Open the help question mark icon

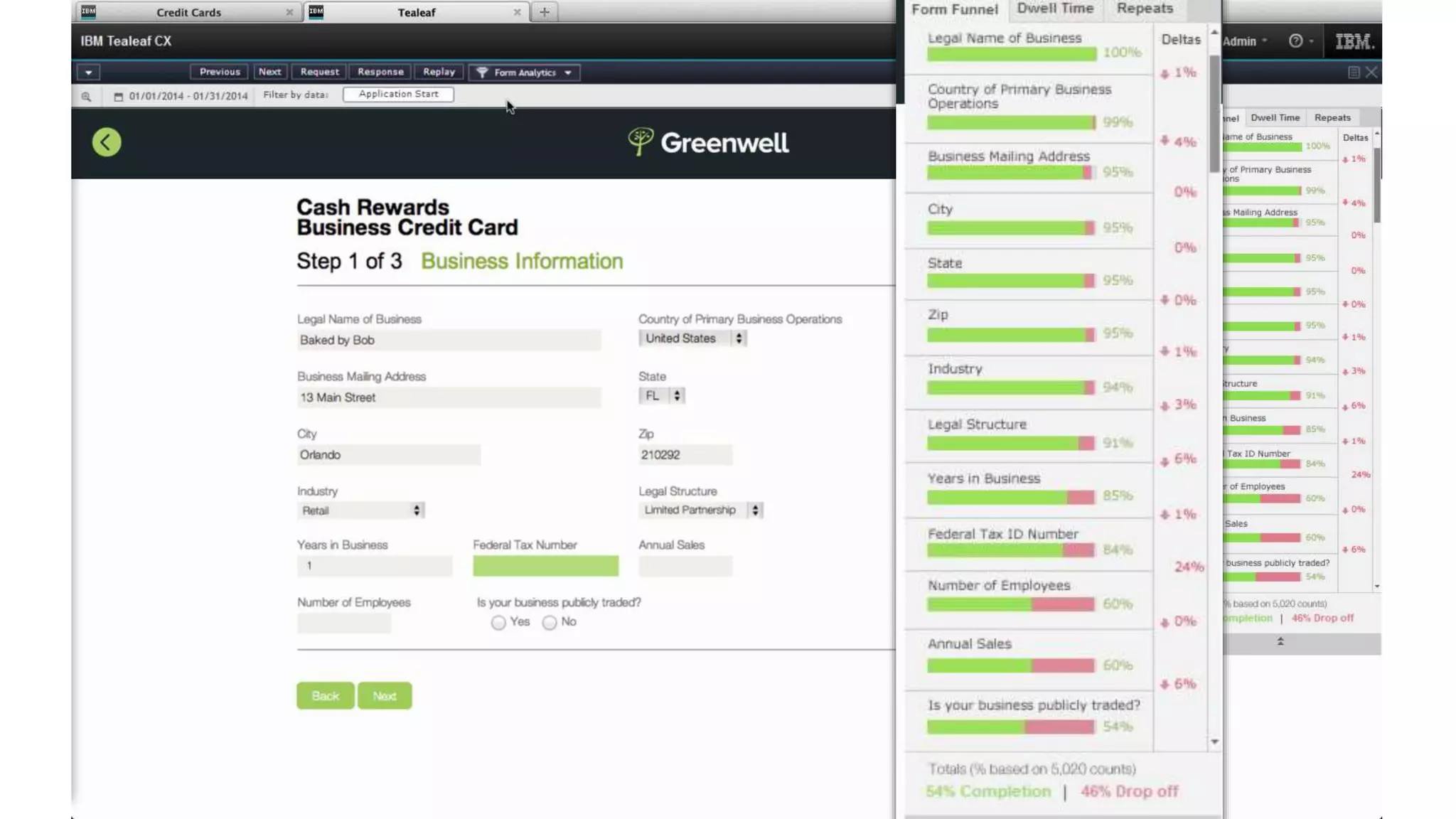click(1295, 41)
